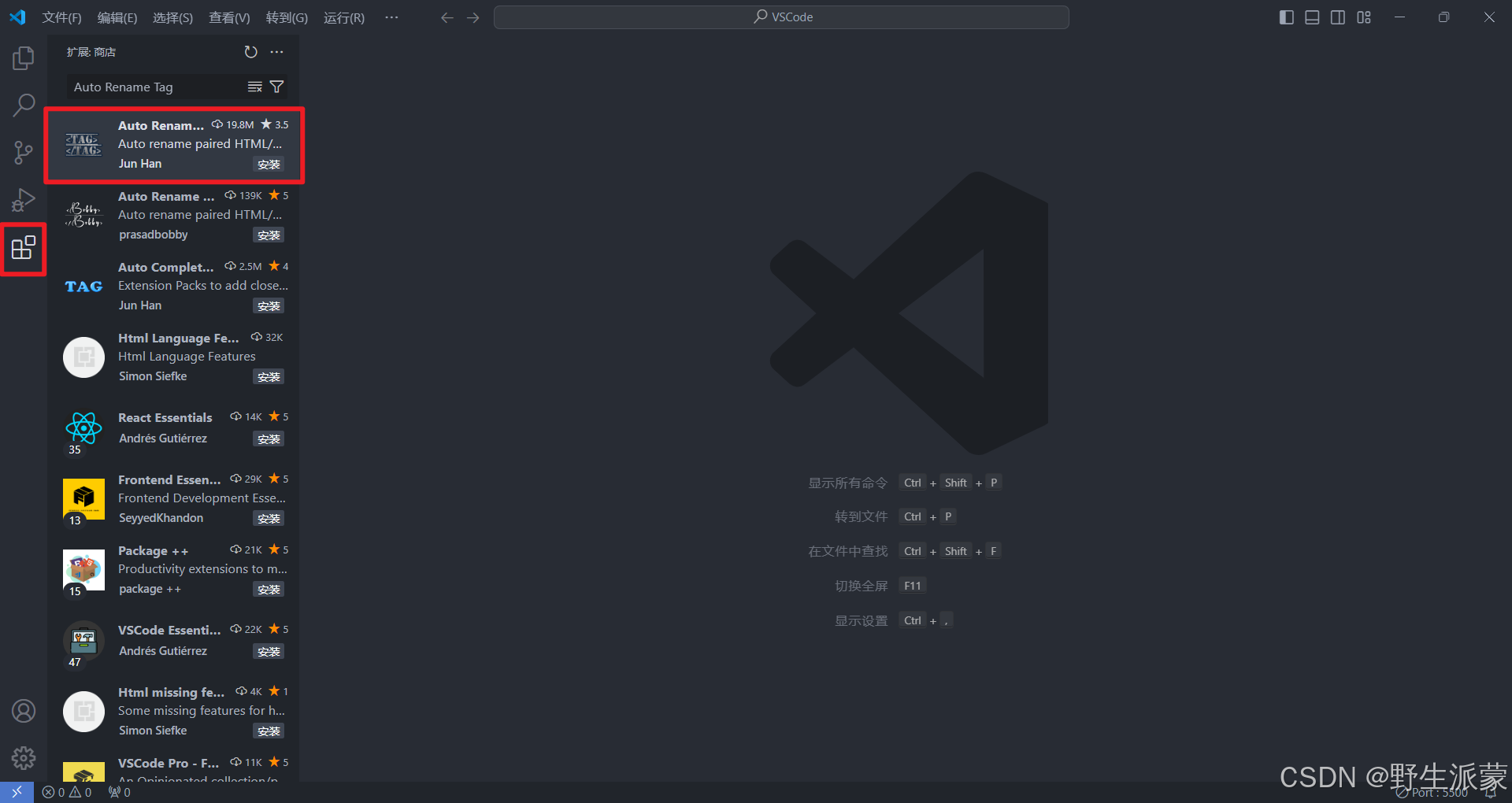Open errors and warnings status item

coord(67,792)
